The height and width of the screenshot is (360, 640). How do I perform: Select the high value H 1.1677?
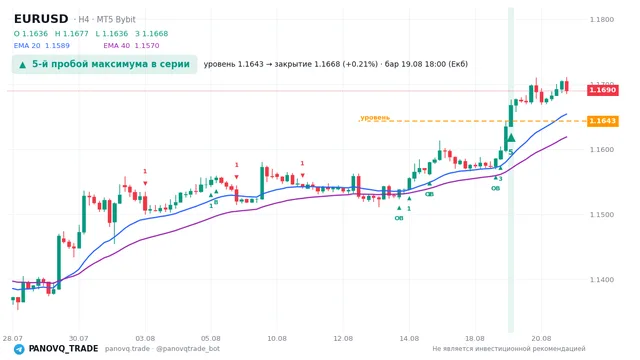71,34
